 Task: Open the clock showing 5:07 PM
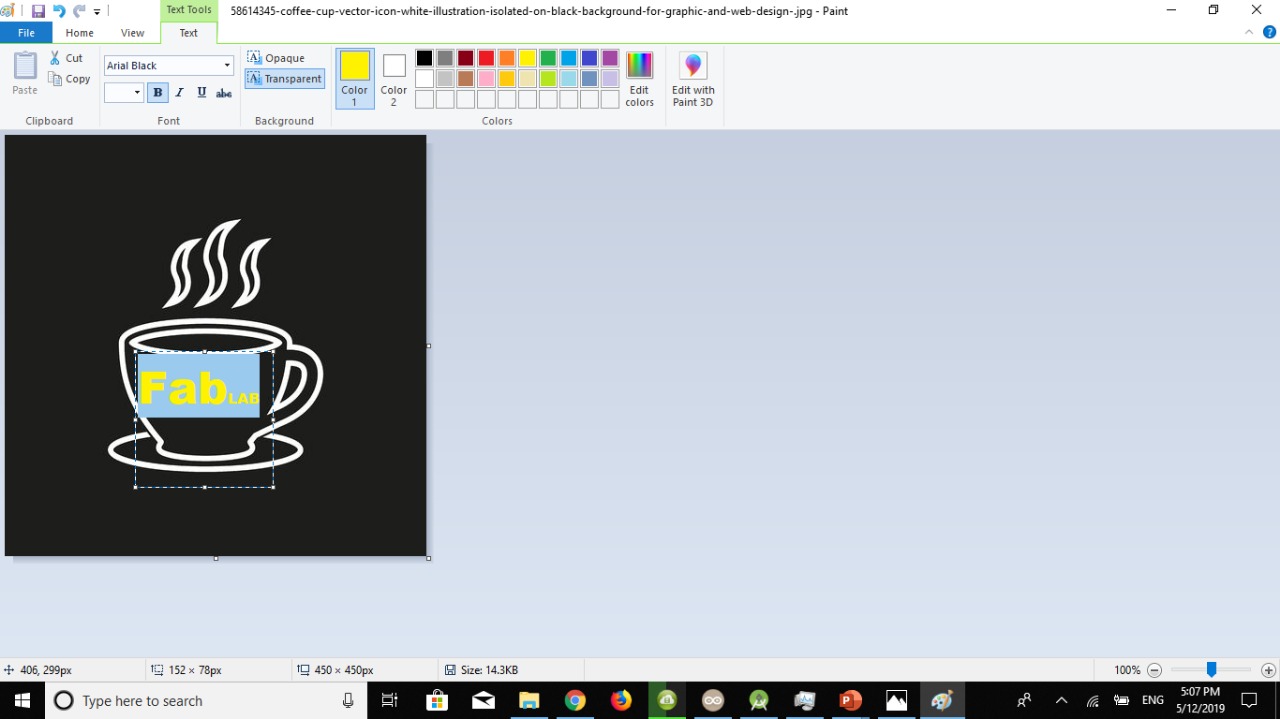1200,700
